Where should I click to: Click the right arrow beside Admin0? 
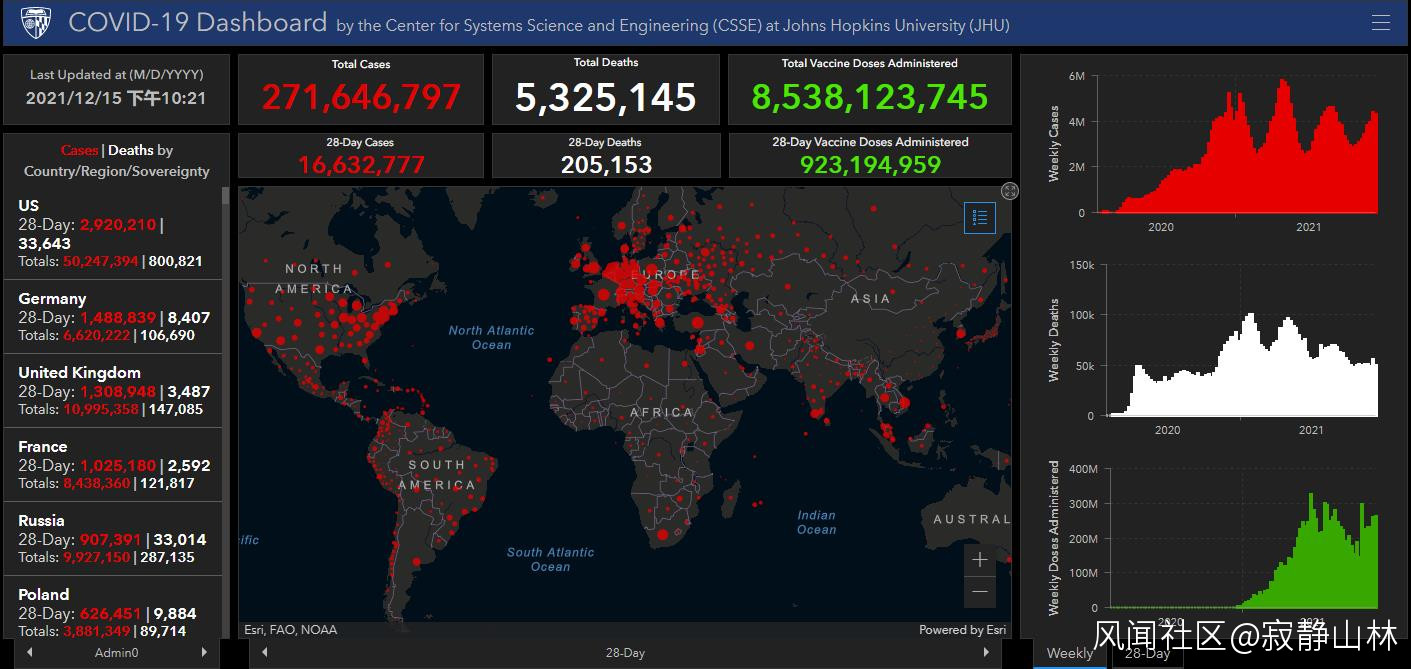tap(204, 652)
